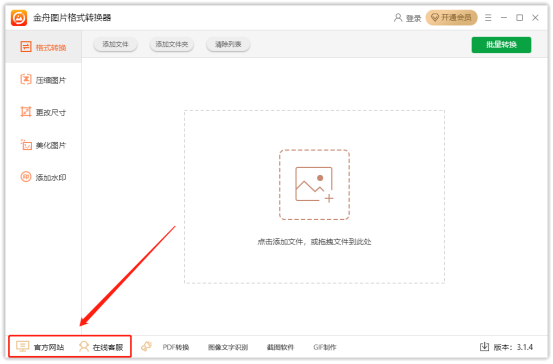Click the 清除列表 button

[228, 44]
